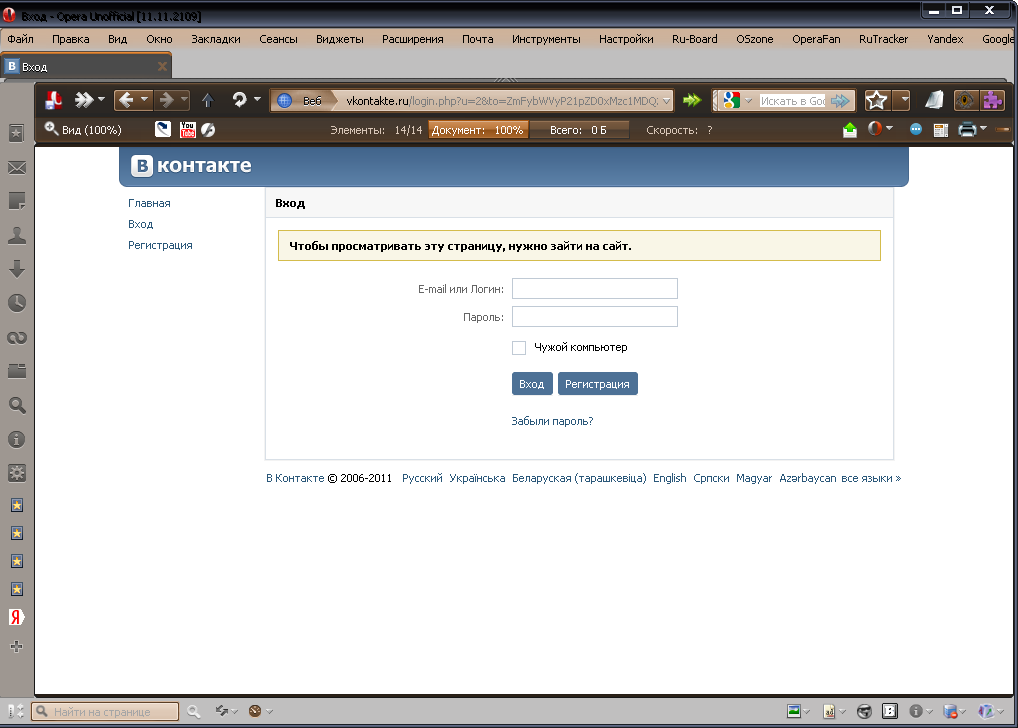1018x728 pixels.
Task: Open the 'Главная' link in the left menu
Action: [149, 203]
